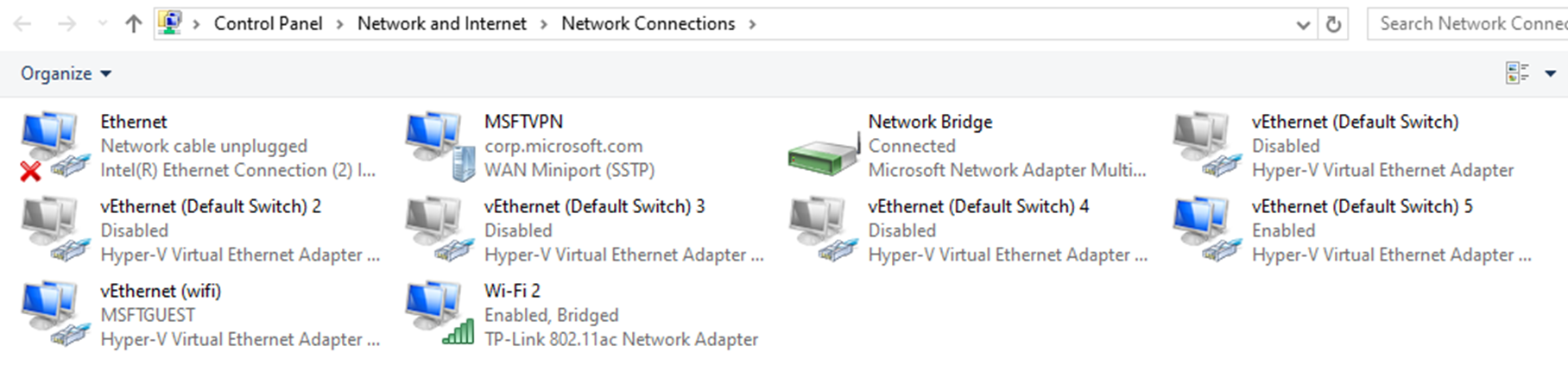Click the Up to parent folder arrow
1568x365 pixels.
click(x=133, y=24)
